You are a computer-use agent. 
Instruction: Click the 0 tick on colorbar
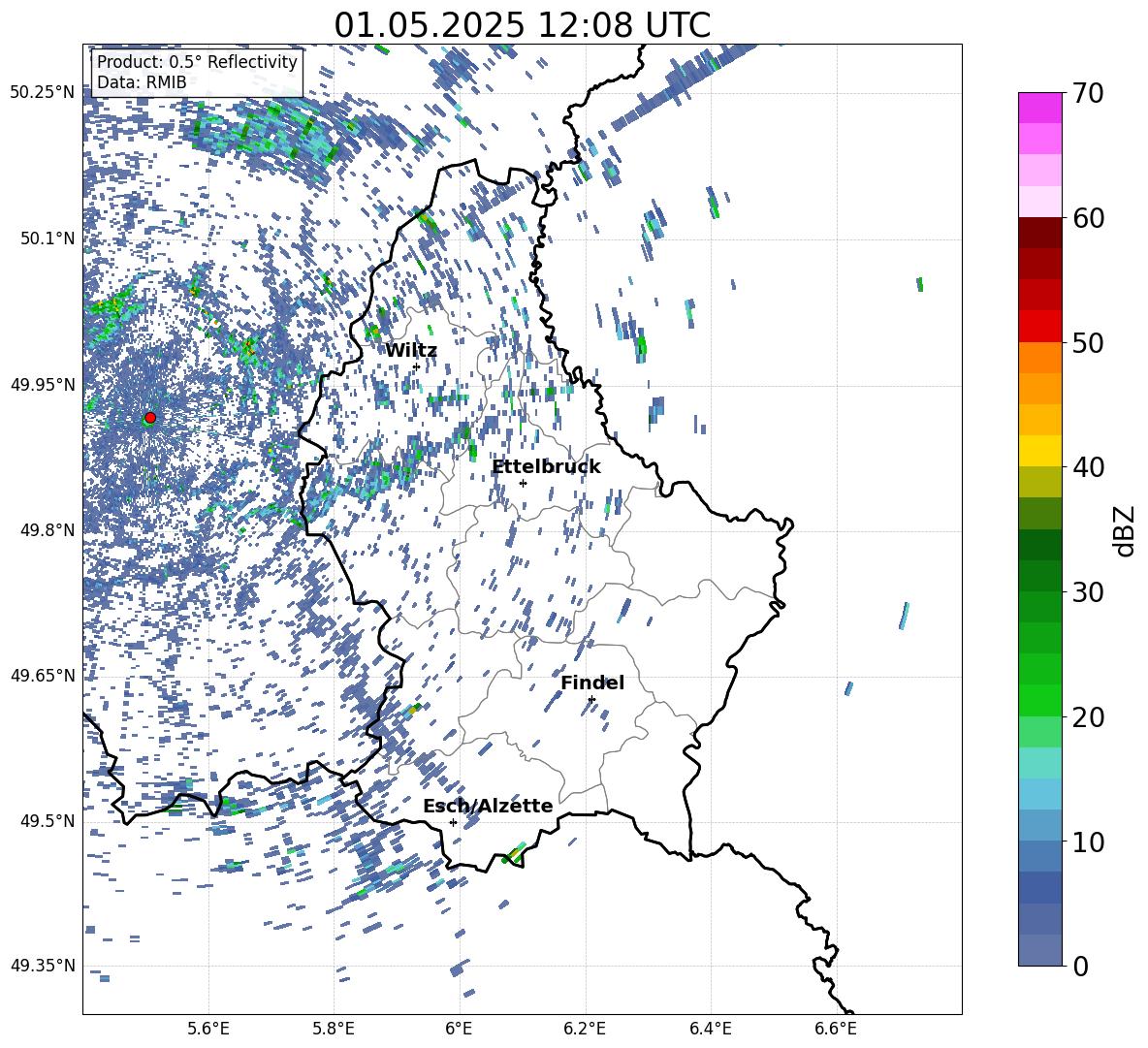point(1079,966)
